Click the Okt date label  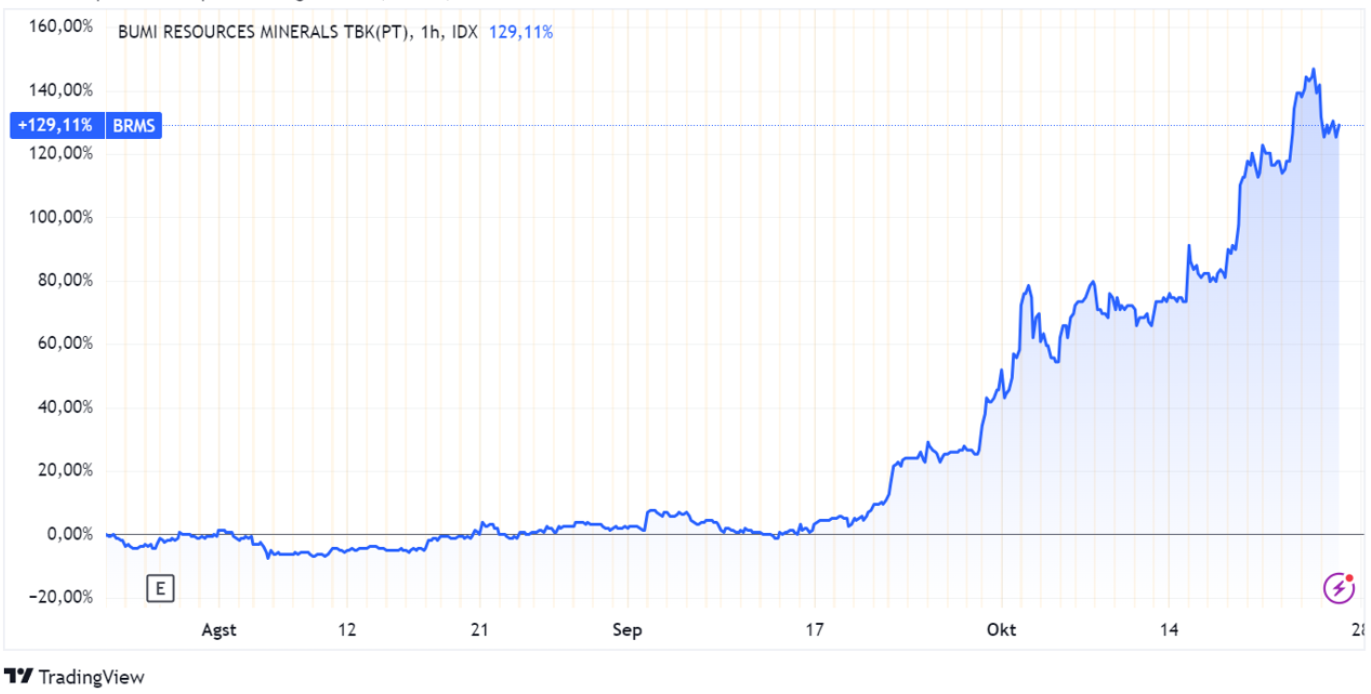pos(1001,630)
